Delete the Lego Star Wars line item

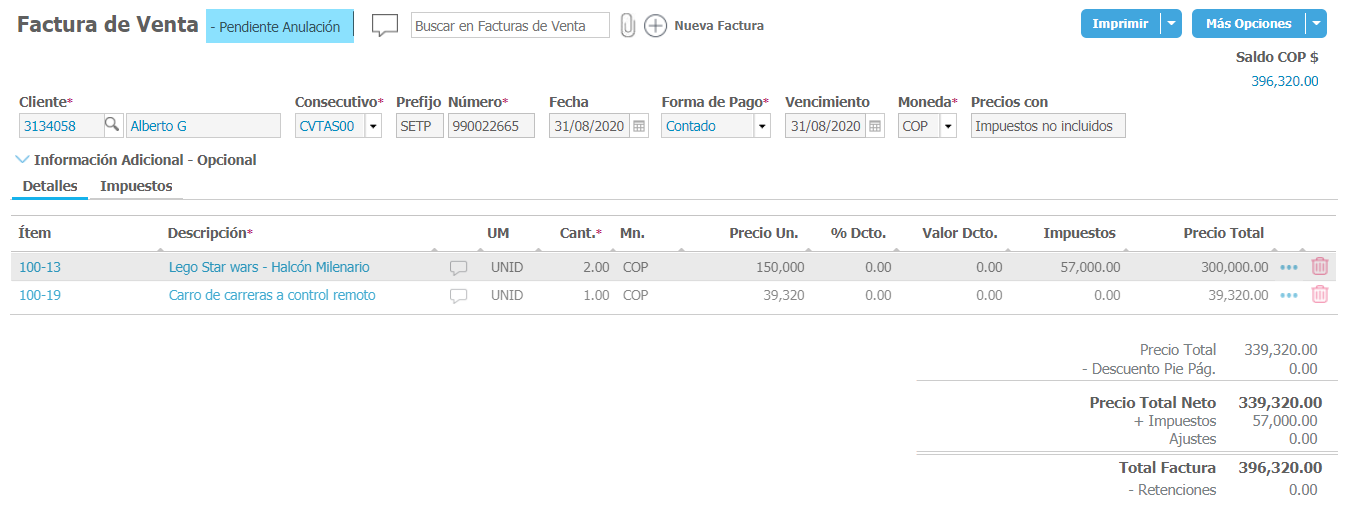1320,267
